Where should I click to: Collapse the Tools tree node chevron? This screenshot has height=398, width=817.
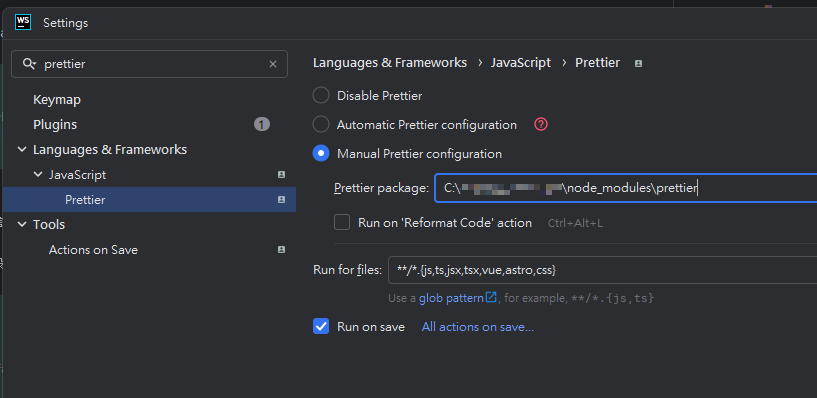click(22, 225)
